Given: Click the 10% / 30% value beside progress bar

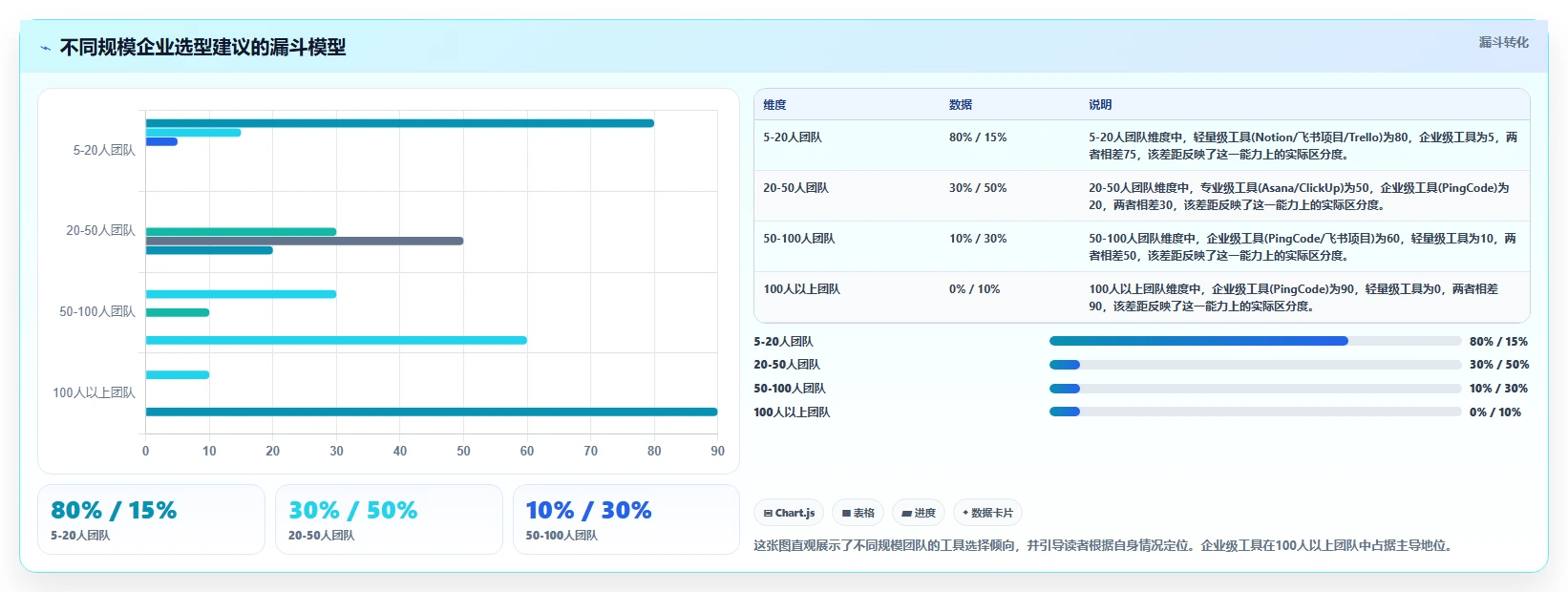Looking at the screenshot, I should 1498,389.
